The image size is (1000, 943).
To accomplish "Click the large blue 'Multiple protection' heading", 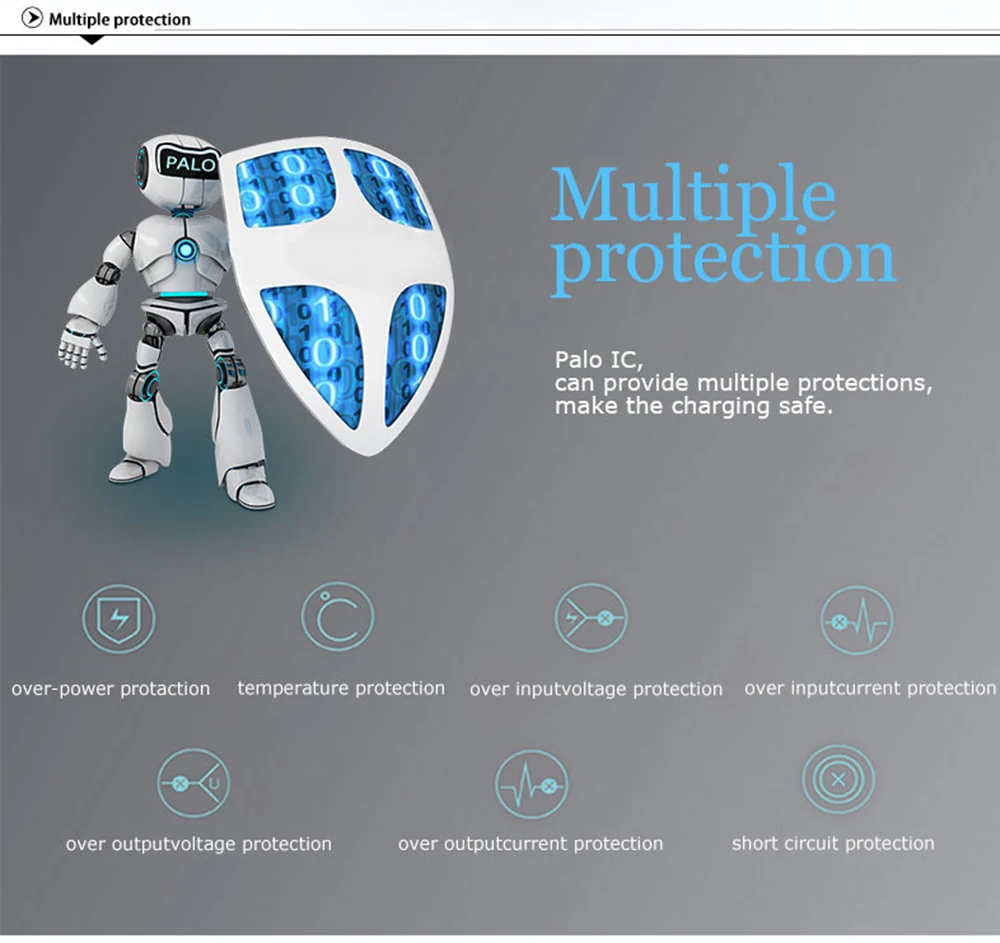I will [724, 230].
